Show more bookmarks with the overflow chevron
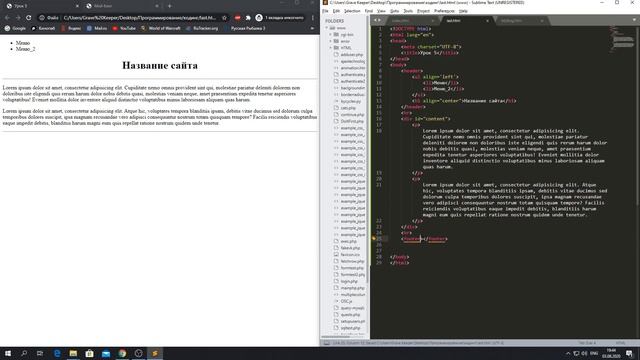The width and height of the screenshot is (640, 360). pyautogui.click(x=312, y=28)
